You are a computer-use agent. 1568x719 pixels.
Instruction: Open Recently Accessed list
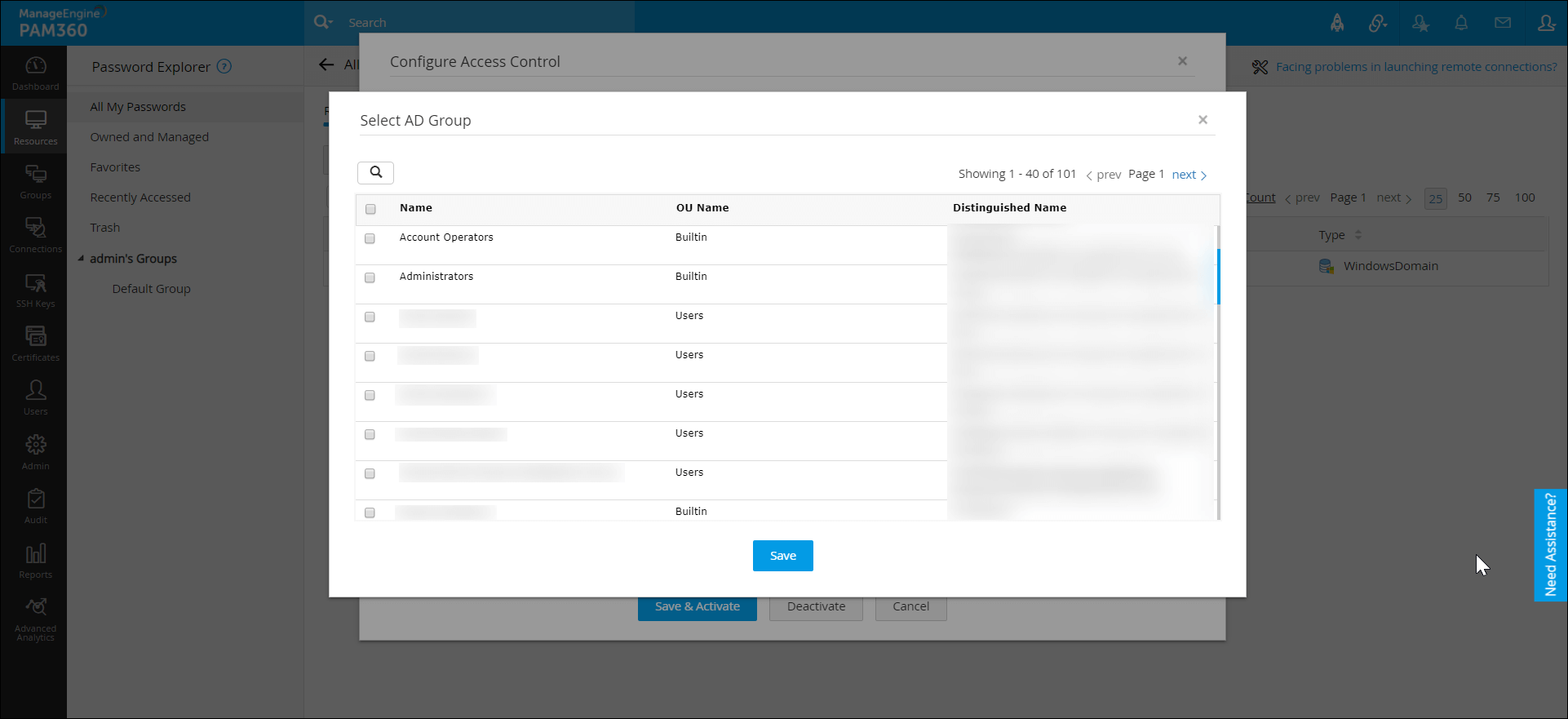[x=140, y=198]
